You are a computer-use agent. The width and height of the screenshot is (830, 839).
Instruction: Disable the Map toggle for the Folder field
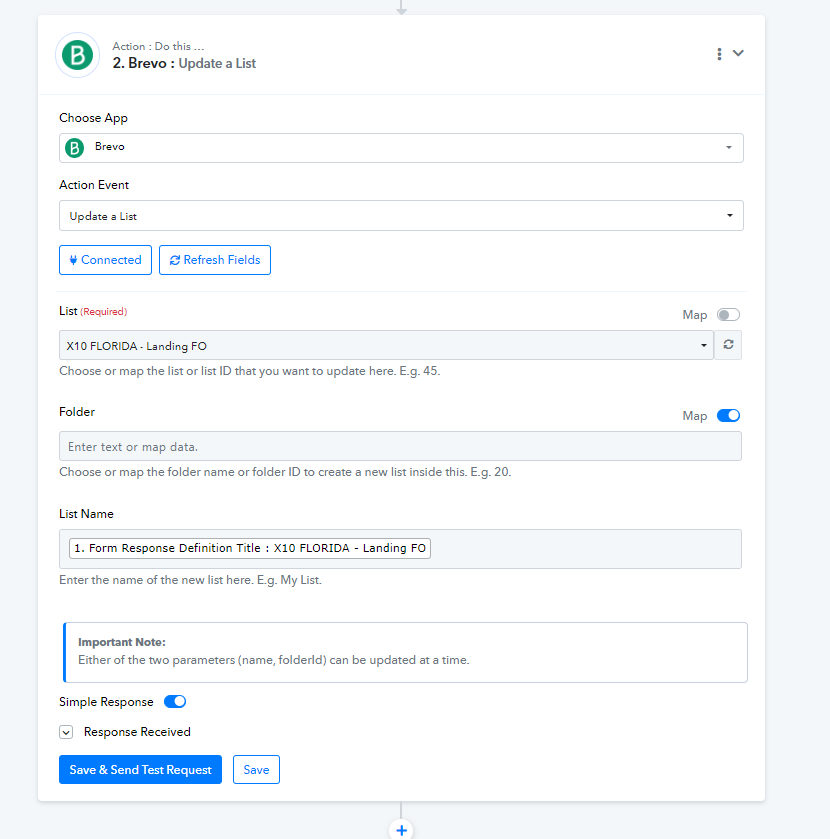[x=728, y=415]
